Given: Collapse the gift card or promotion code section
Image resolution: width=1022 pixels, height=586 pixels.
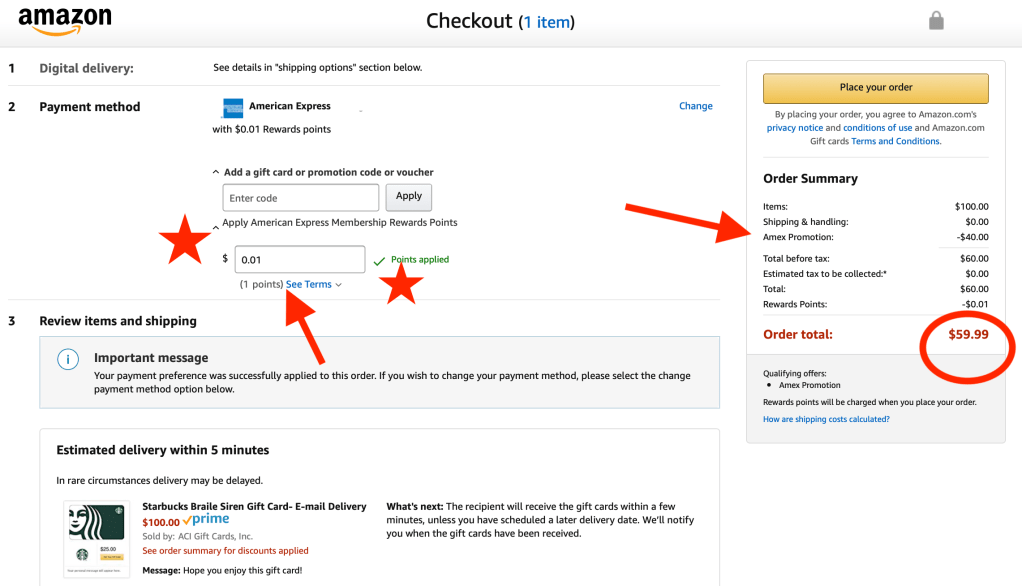Looking at the screenshot, I should click(x=217, y=173).
